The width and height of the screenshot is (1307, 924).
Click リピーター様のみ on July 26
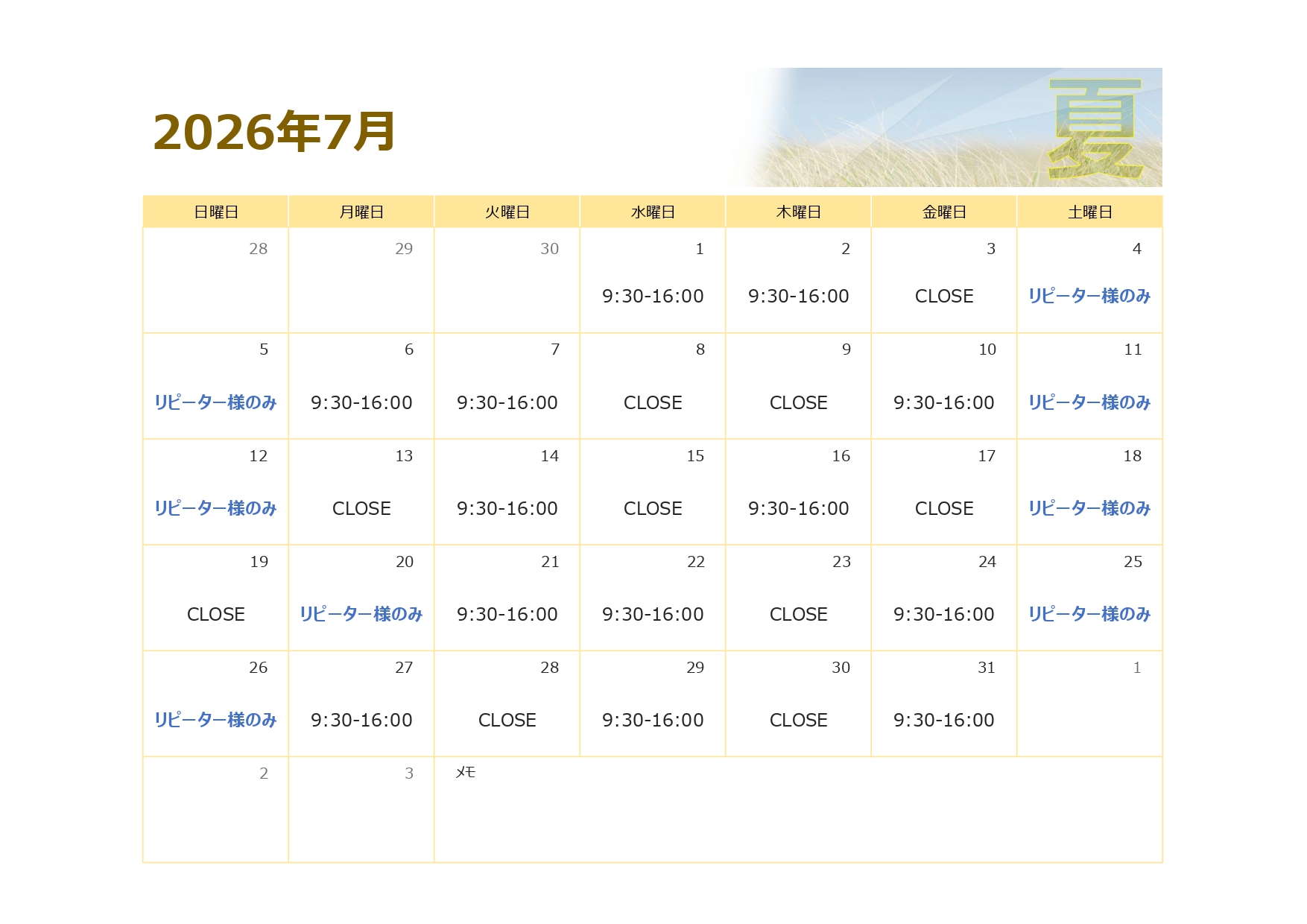(215, 720)
